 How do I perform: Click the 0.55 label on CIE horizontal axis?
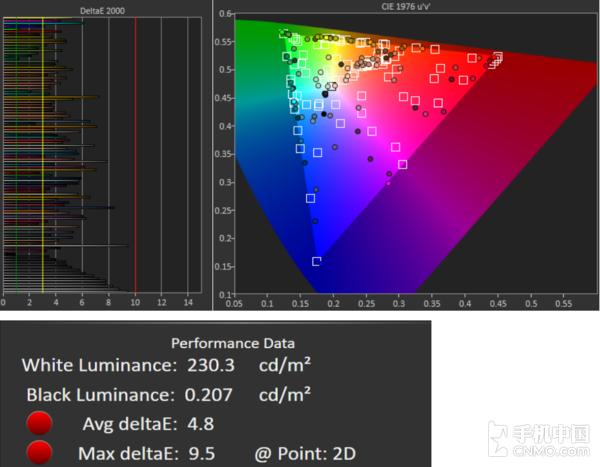tap(564, 301)
